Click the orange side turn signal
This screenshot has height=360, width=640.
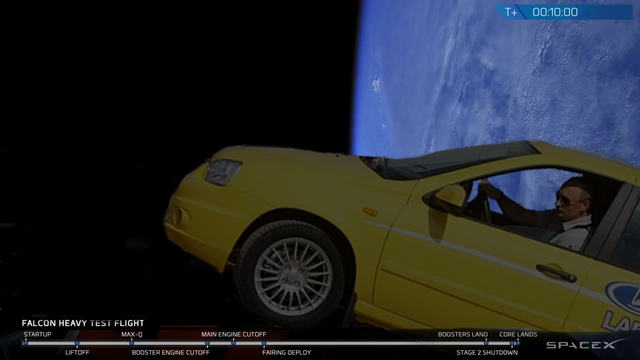370,212
